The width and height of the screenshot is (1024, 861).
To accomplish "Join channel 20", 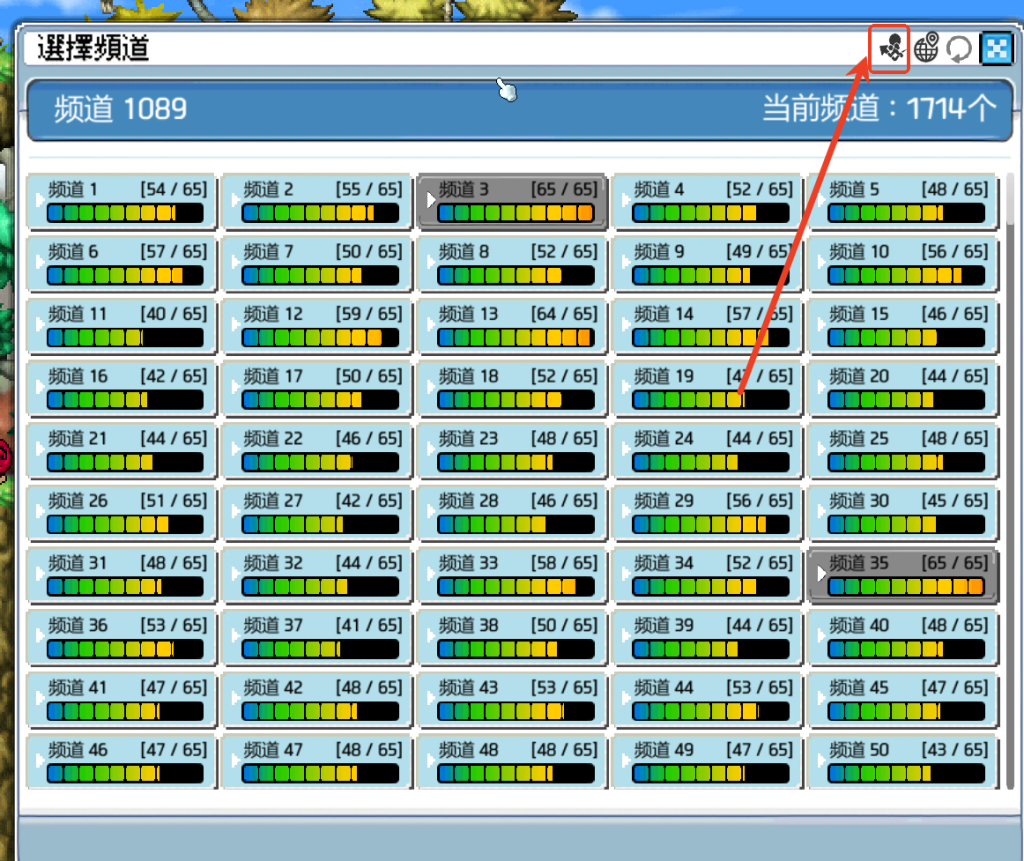I will tap(903, 388).
